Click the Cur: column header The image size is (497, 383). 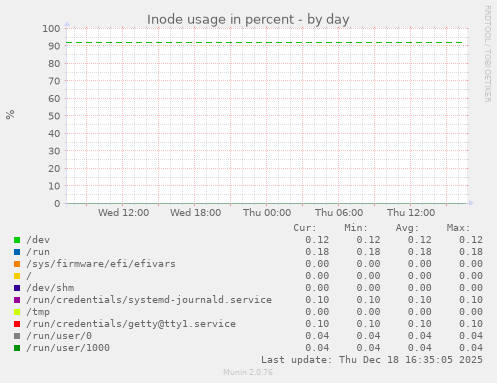(305, 228)
